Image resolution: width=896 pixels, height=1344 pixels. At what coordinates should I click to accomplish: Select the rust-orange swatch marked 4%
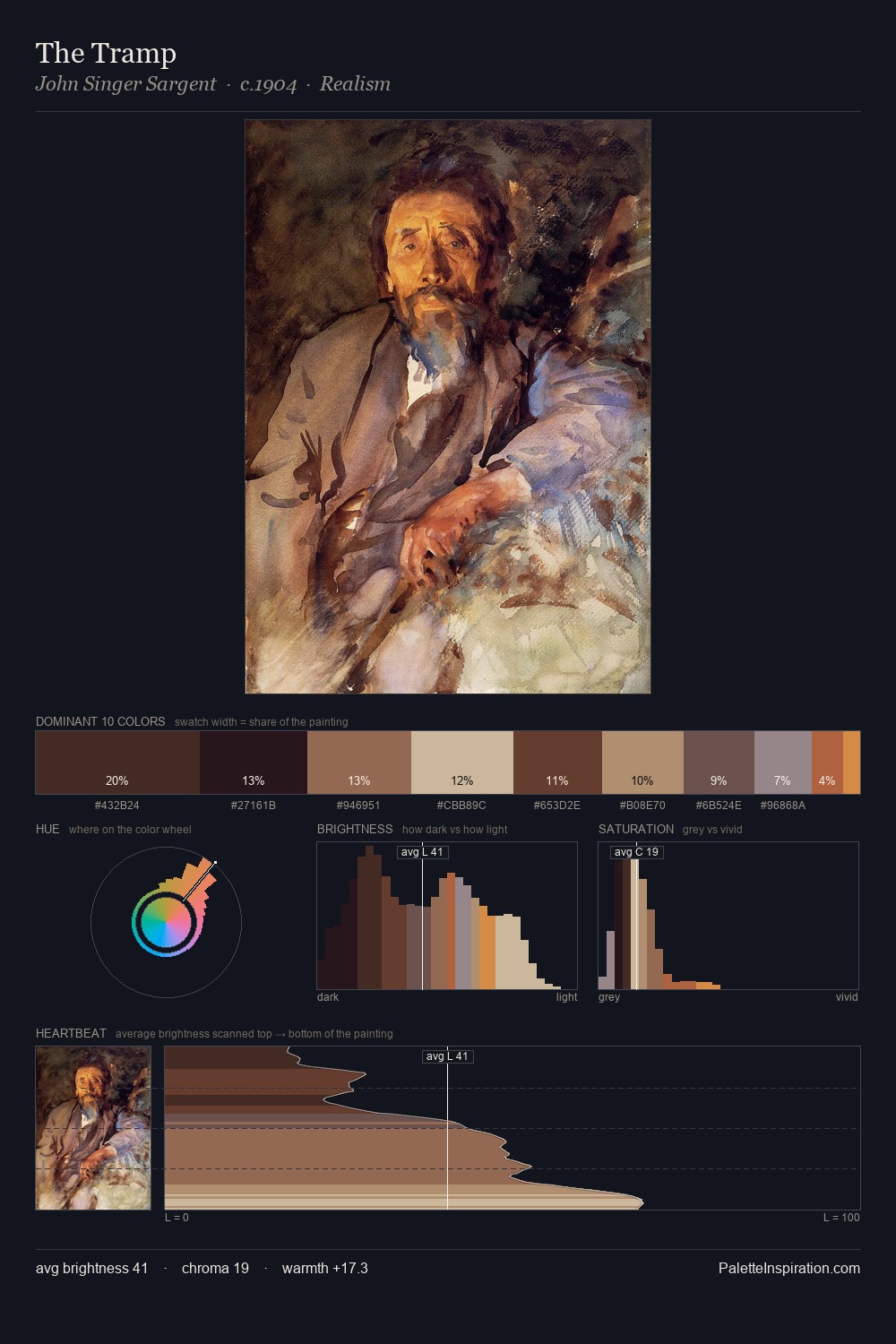click(x=828, y=762)
